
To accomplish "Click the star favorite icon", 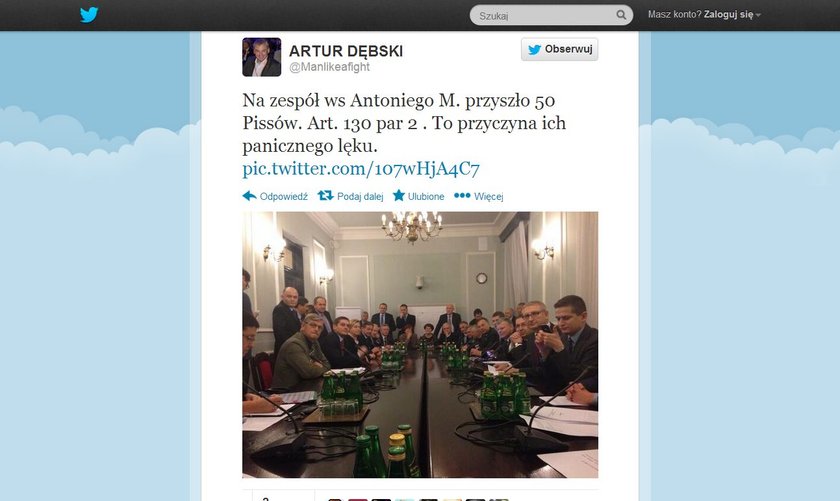I will [399, 195].
